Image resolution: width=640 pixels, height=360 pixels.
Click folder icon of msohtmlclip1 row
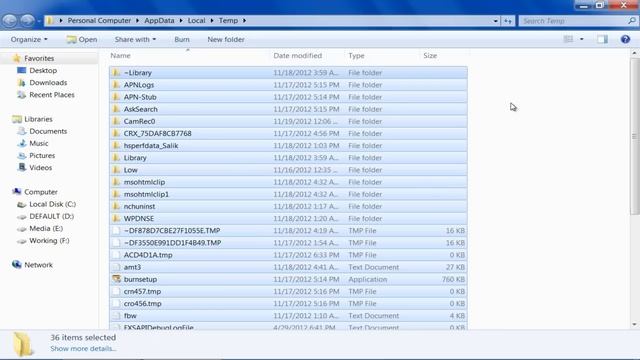(116, 194)
